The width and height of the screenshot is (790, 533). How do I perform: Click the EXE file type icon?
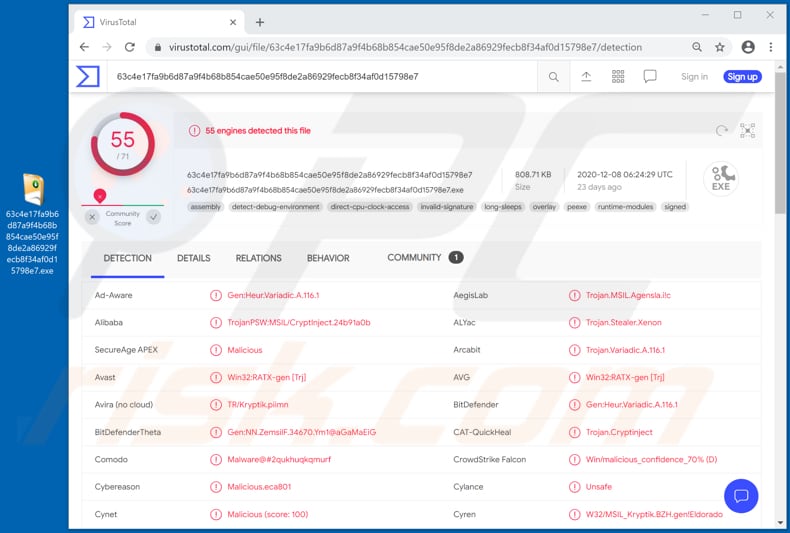tap(721, 179)
